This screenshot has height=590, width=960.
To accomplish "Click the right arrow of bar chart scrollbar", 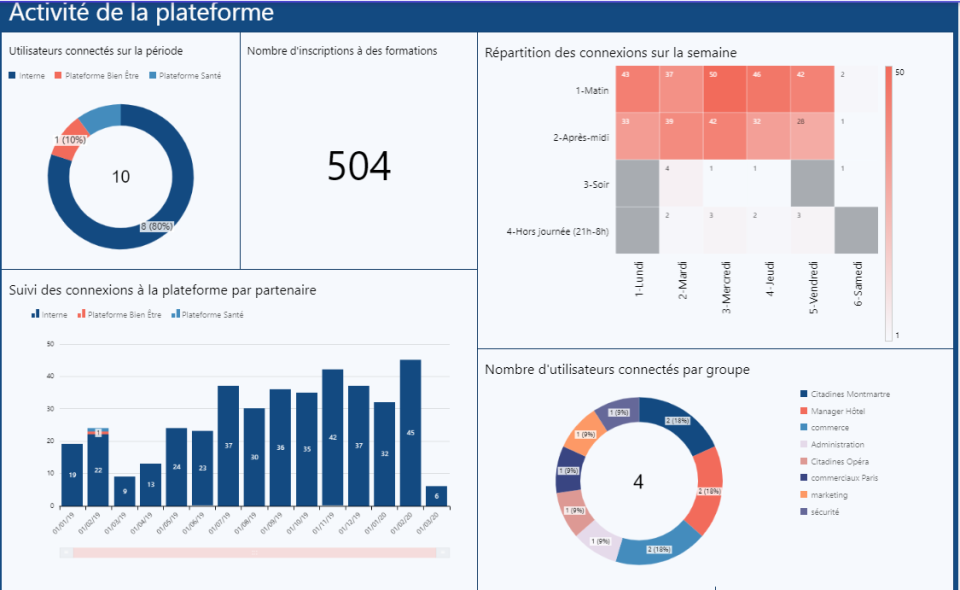I will [443, 553].
